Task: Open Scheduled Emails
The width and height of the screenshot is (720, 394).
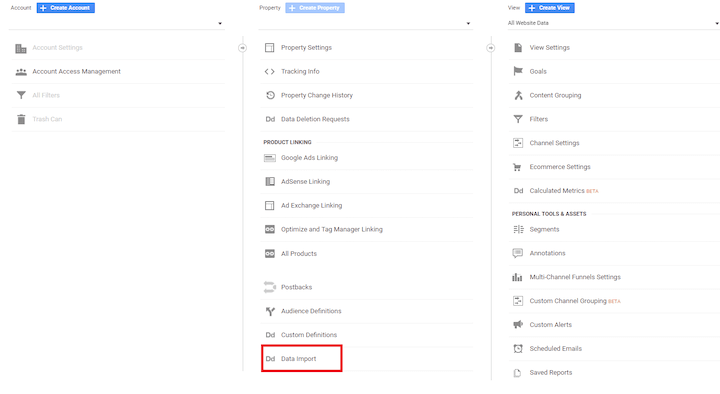Action: [x=556, y=349]
